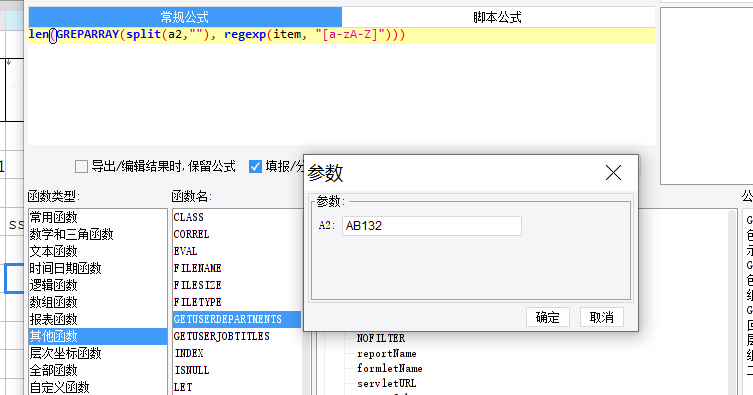Select 自定义函数 function type
This screenshot has height=395, width=753.
click(x=97, y=387)
